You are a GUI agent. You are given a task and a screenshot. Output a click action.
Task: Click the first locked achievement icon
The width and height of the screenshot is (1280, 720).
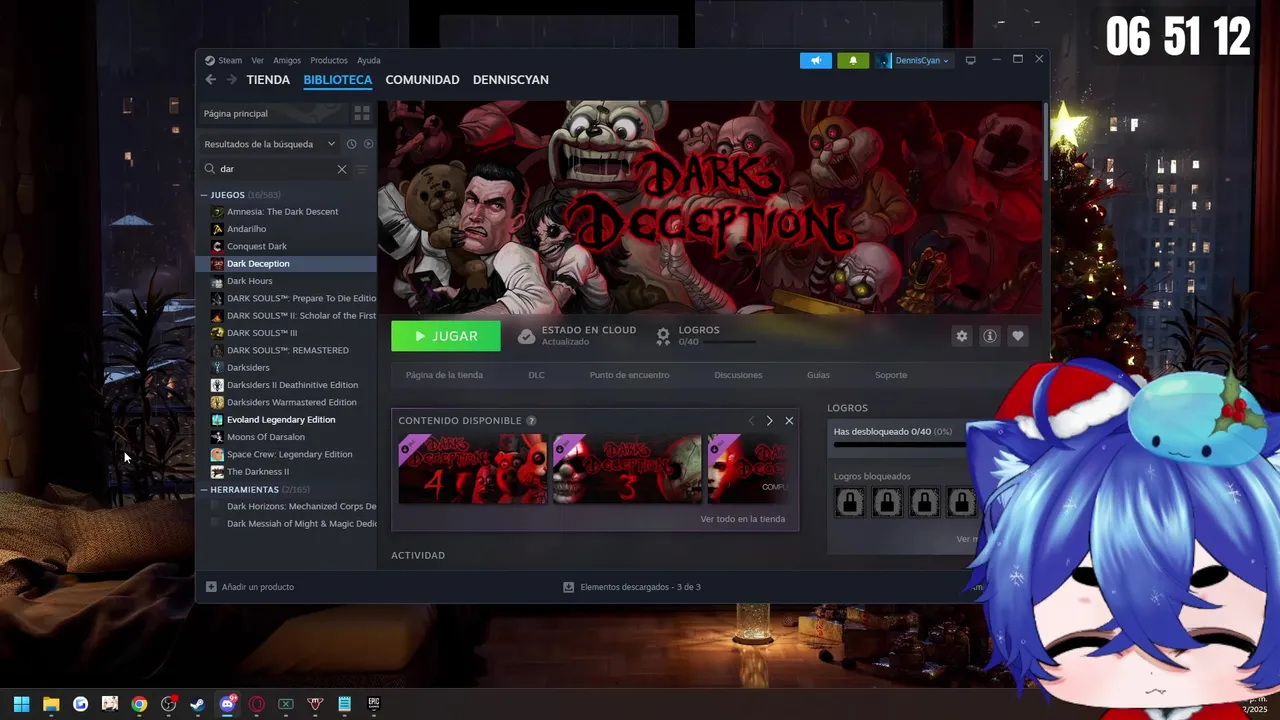tap(850, 502)
